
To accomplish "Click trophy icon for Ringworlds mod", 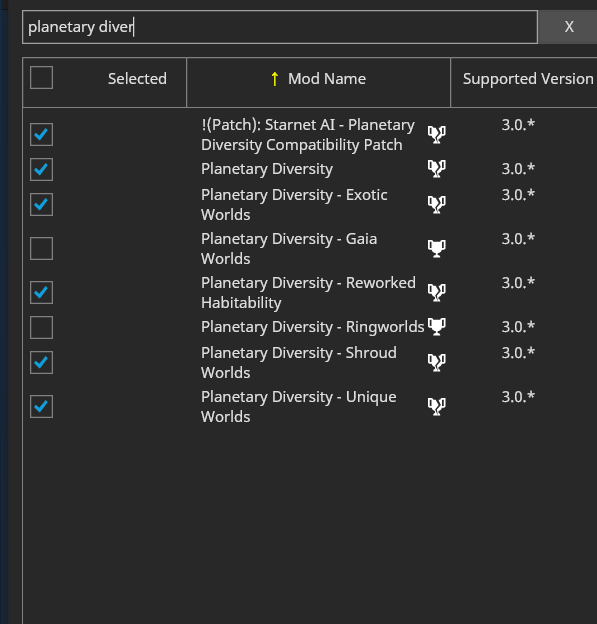I will coord(437,327).
